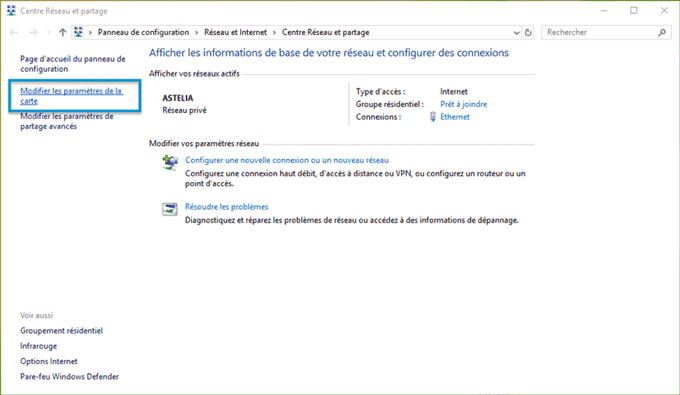Image resolution: width=680 pixels, height=395 pixels.
Task: Click the control panel icon in the address bar
Action: [78, 32]
